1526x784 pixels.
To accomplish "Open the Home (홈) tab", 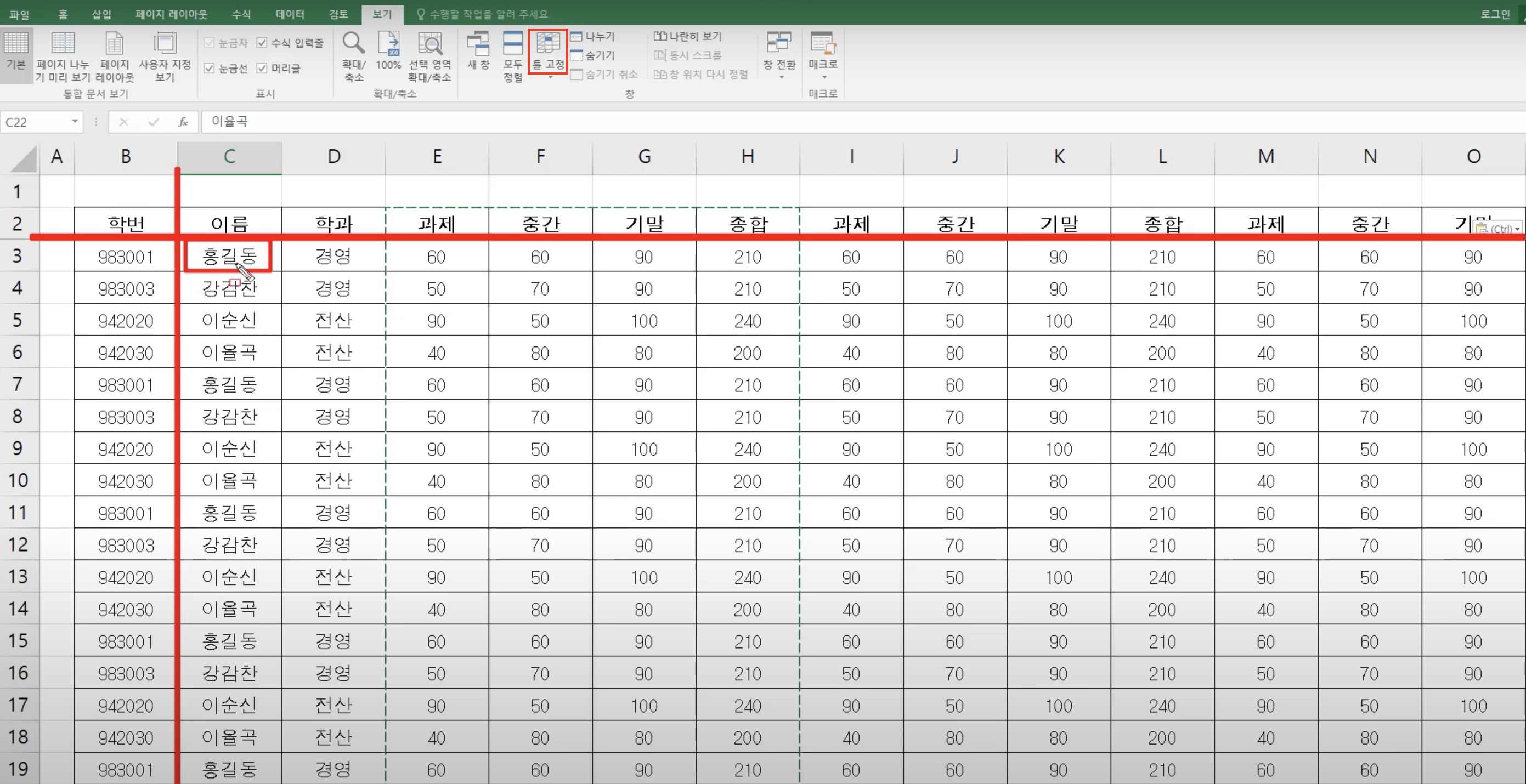I will point(63,14).
